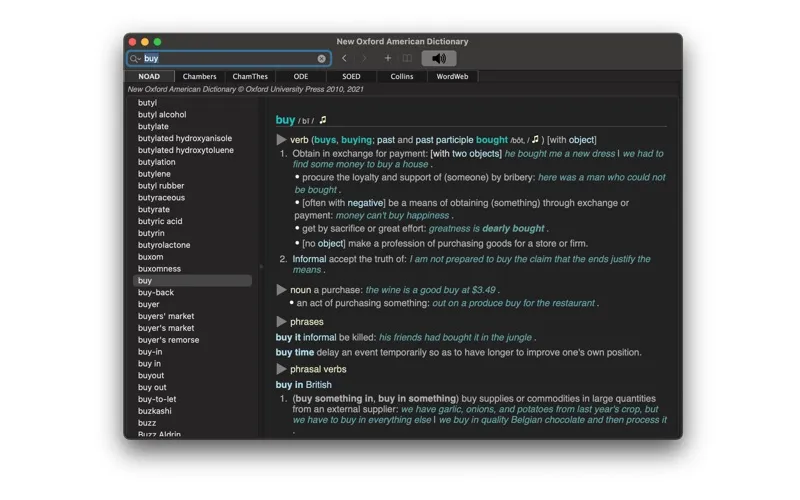Click the plus icon in toolbar
The height and width of the screenshot is (500, 800).
tap(388, 58)
